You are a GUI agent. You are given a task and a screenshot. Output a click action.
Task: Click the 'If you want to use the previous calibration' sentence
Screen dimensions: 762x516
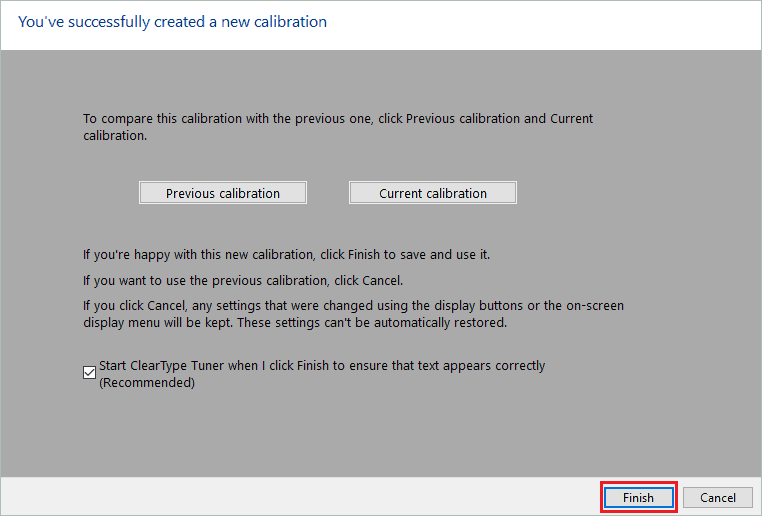(x=243, y=280)
